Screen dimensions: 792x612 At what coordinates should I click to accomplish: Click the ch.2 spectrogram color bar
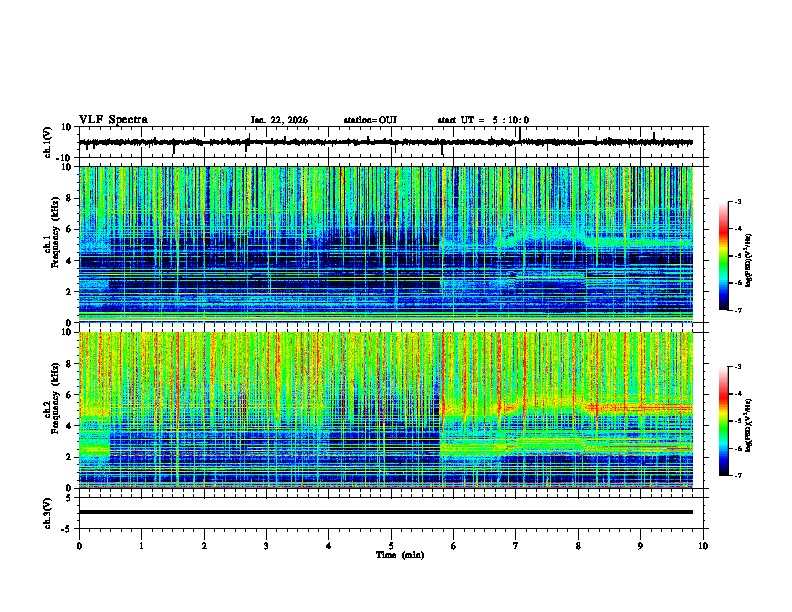click(723, 421)
